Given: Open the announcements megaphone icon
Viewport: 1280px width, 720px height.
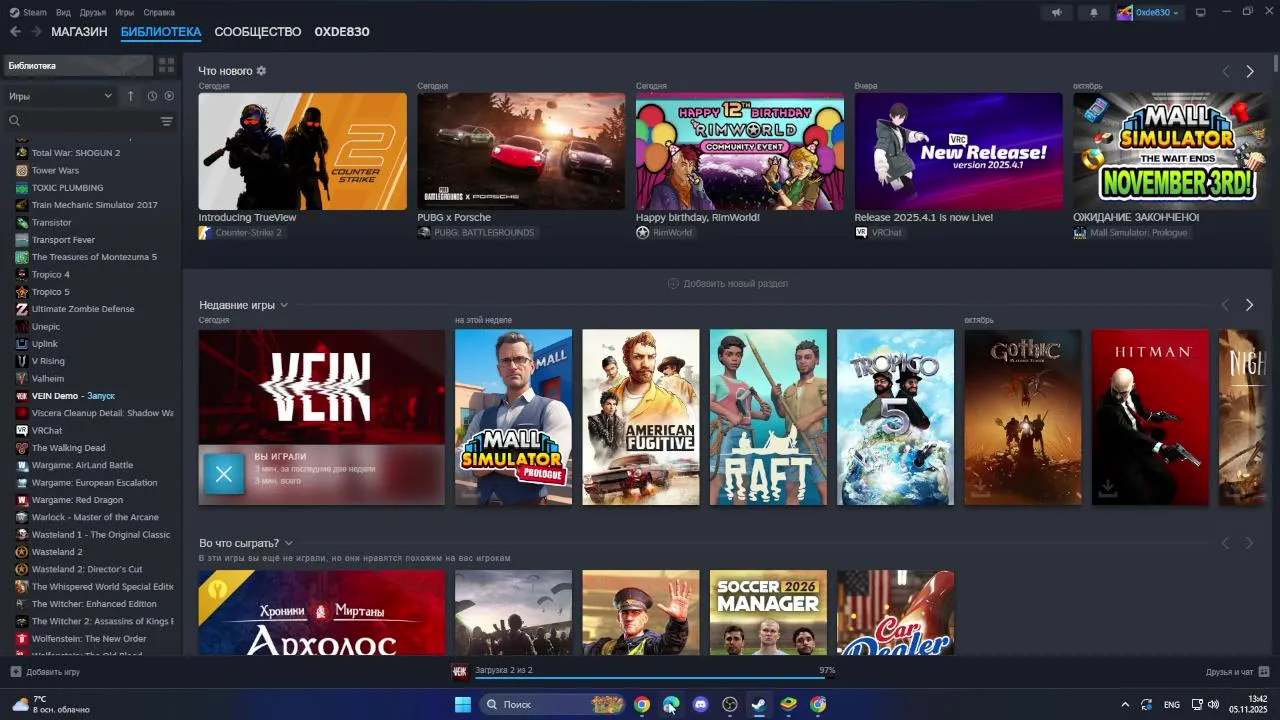Looking at the screenshot, I should 1056,13.
